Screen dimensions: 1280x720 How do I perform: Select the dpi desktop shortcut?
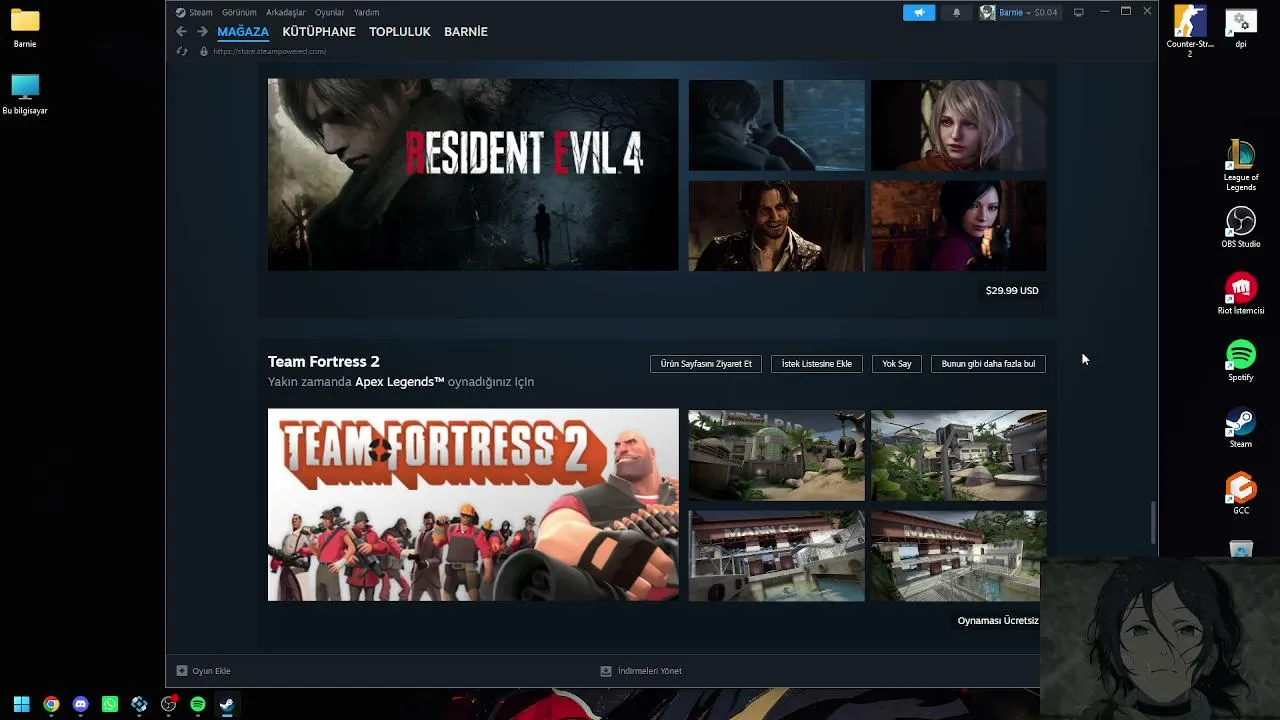tap(1241, 28)
